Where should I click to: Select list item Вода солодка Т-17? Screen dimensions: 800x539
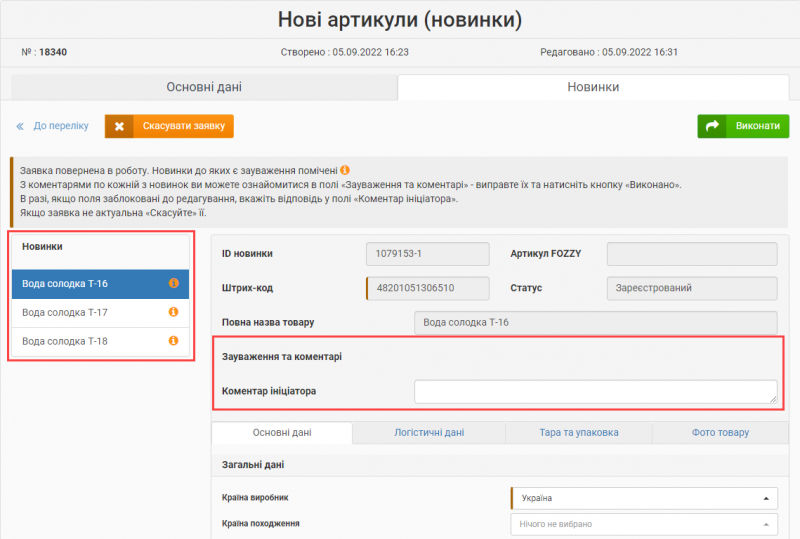tap(101, 312)
